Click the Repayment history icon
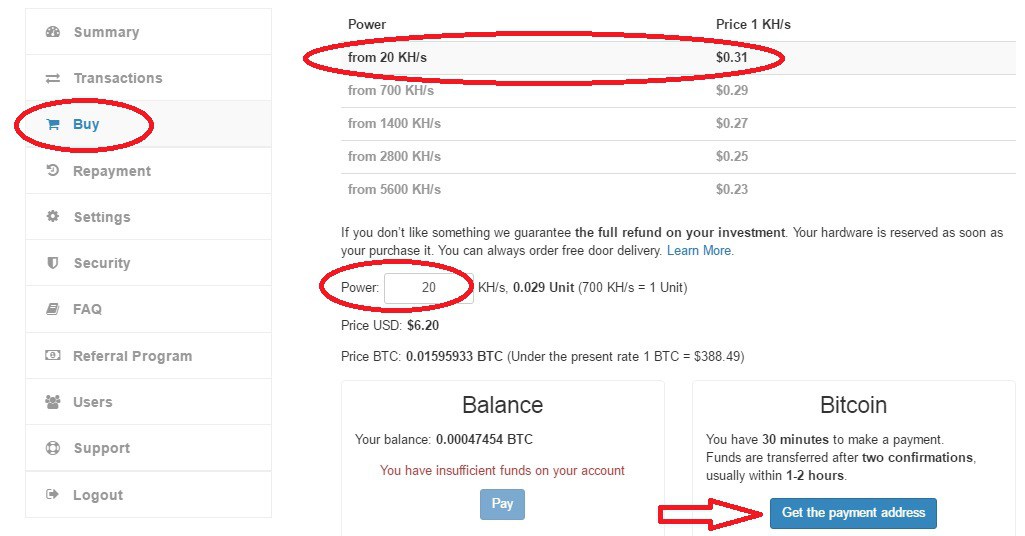This screenshot has width=1025, height=536. [53, 171]
